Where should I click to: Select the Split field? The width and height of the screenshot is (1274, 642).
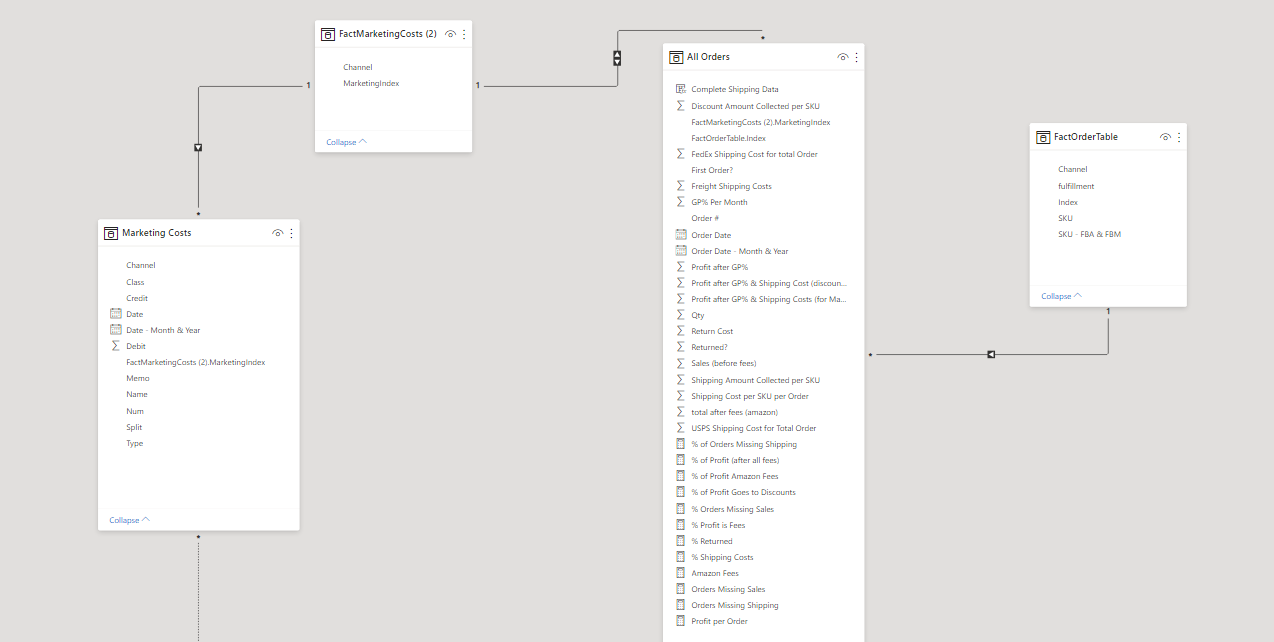pos(134,427)
